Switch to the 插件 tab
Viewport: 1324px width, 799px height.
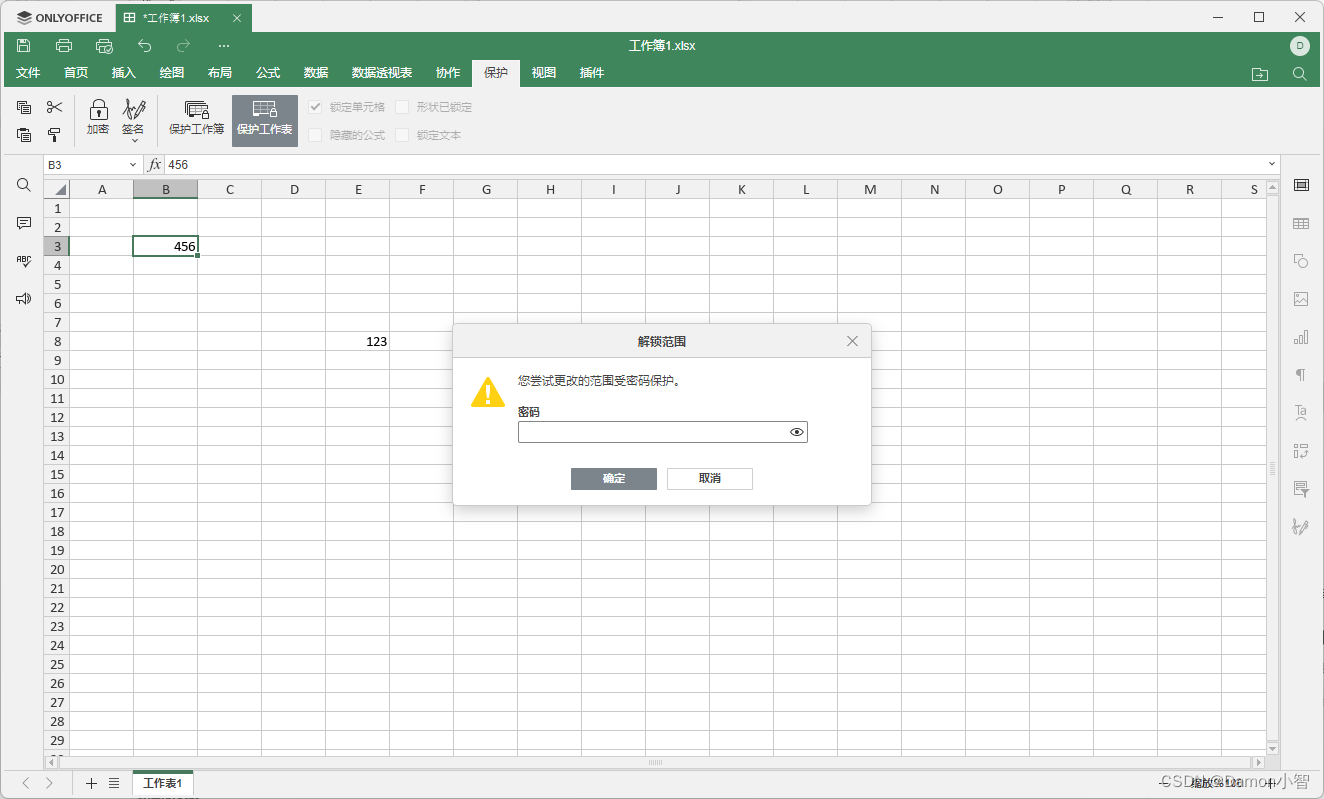592,73
